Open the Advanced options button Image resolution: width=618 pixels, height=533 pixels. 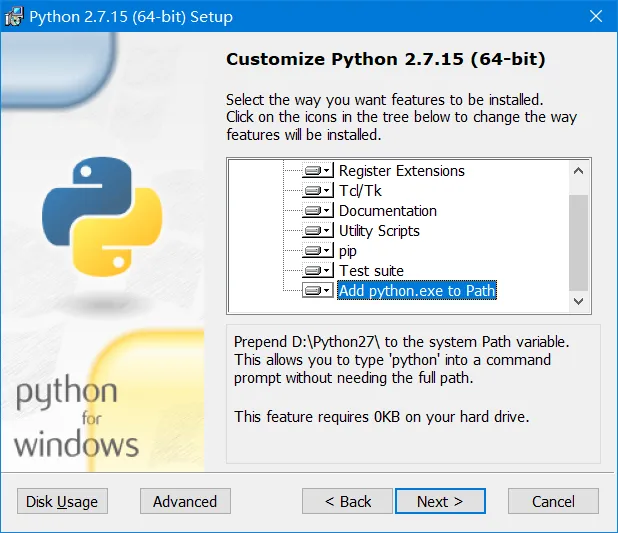[185, 501]
